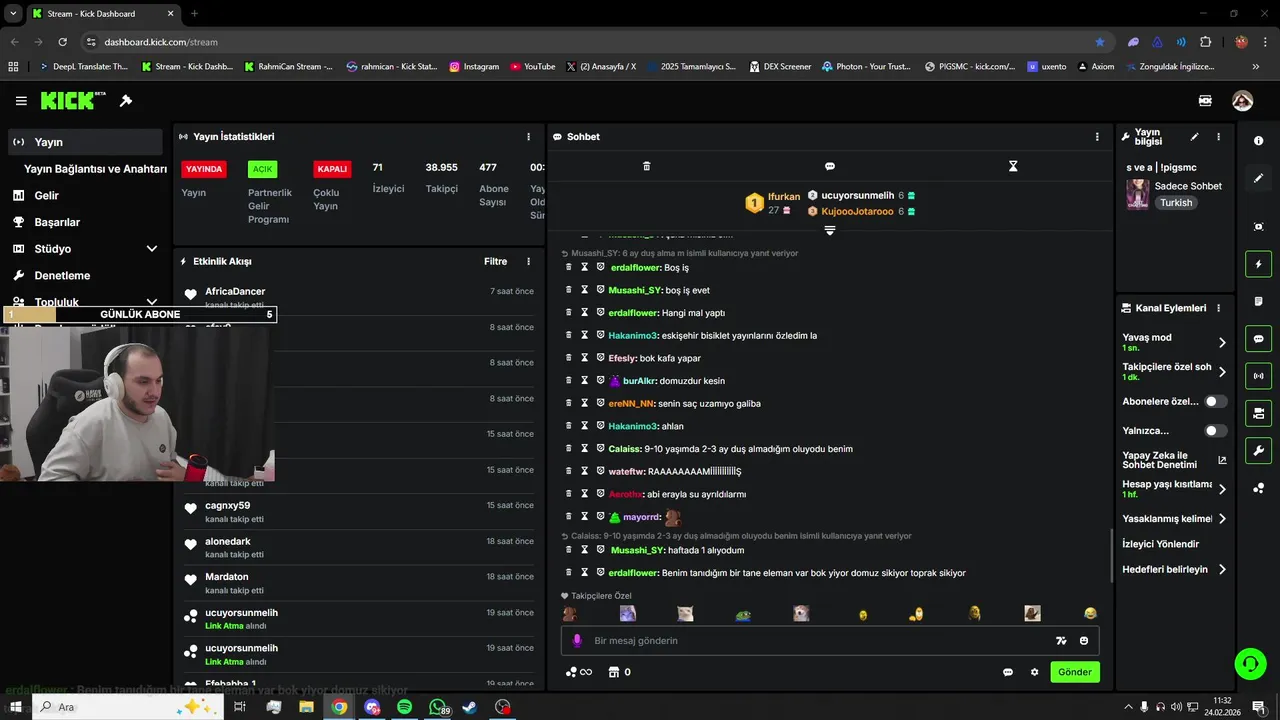Click the green camera panel icon in the right sidebar

coord(1258,413)
